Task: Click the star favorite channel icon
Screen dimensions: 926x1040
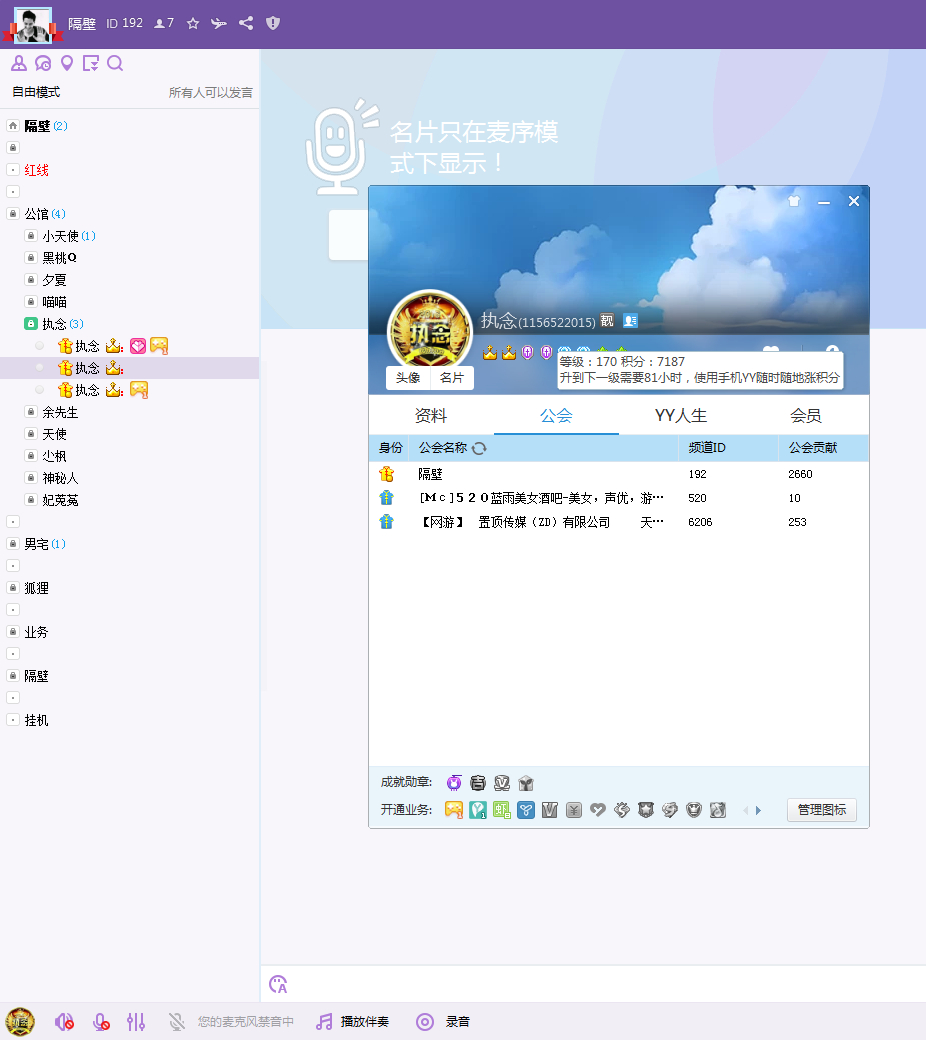Action: 193,24
